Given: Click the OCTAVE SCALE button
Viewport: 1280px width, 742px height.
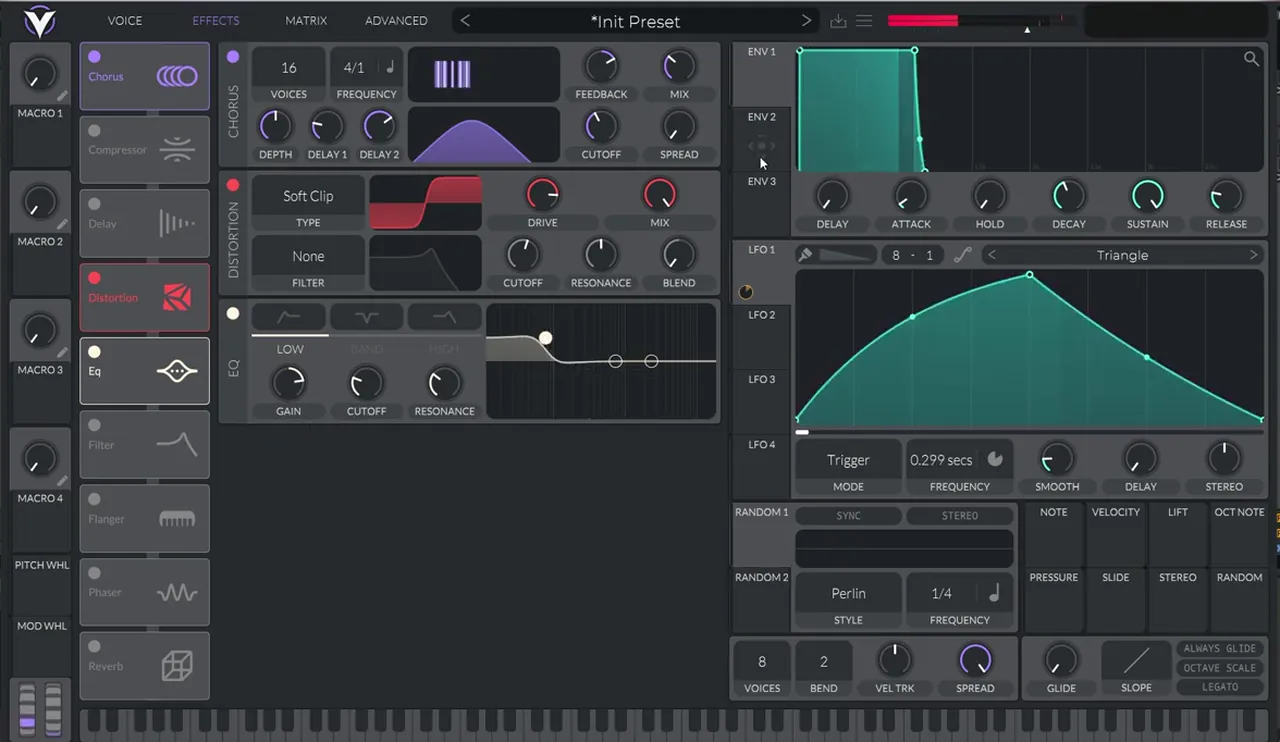Looking at the screenshot, I should point(1219,668).
